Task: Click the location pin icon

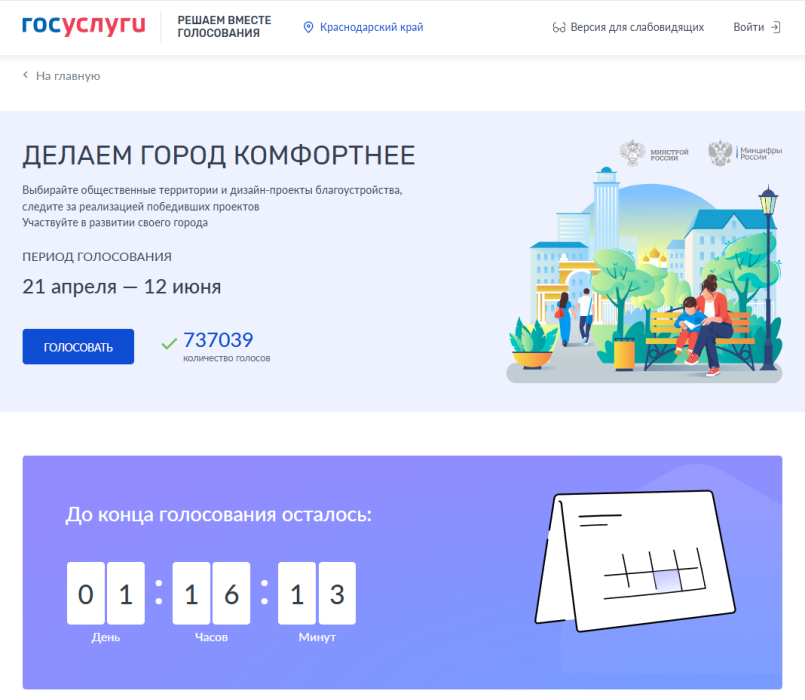Action: click(308, 27)
